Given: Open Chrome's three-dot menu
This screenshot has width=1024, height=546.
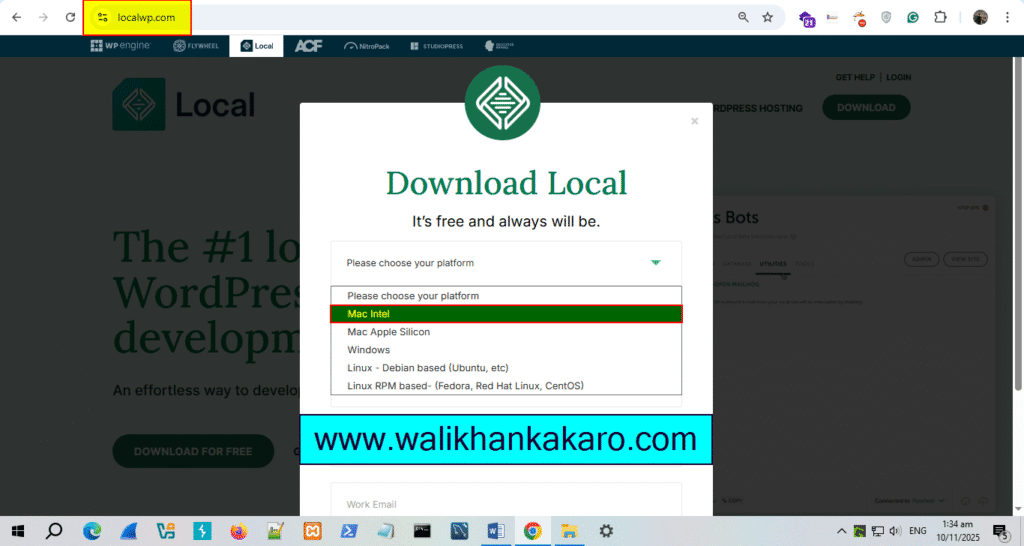Looking at the screenshot, I should tap(1008, 18).
